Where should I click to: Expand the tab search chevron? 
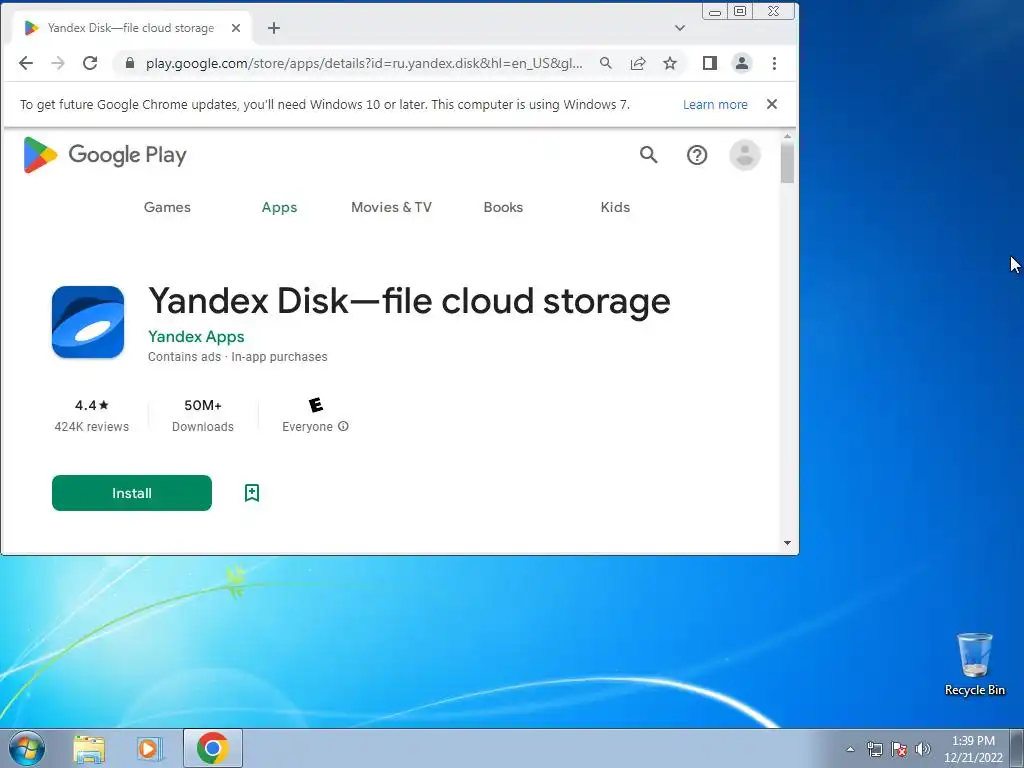680,28
